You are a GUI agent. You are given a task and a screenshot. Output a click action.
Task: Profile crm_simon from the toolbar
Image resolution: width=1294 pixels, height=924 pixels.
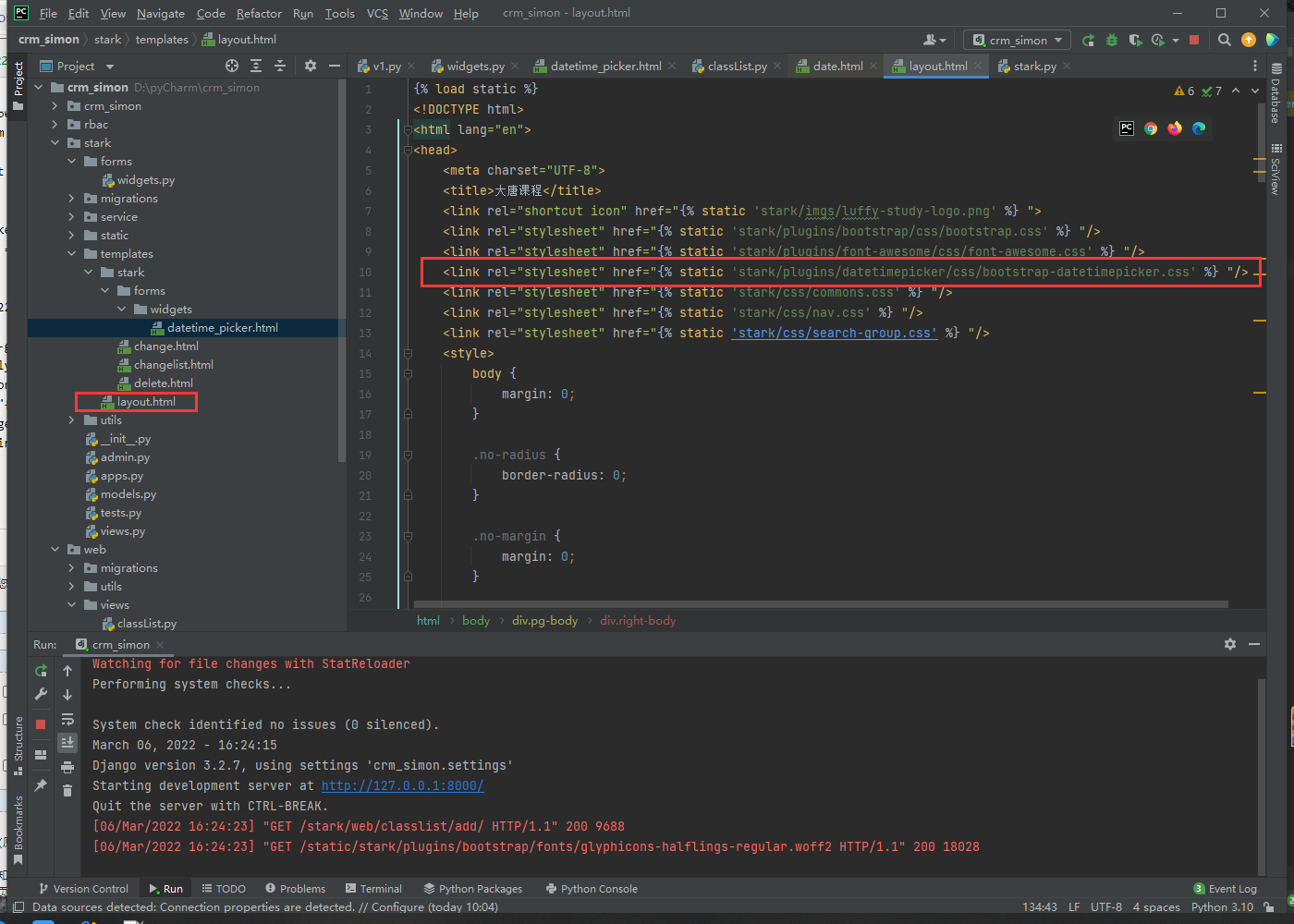click(x=1159, y=40)
